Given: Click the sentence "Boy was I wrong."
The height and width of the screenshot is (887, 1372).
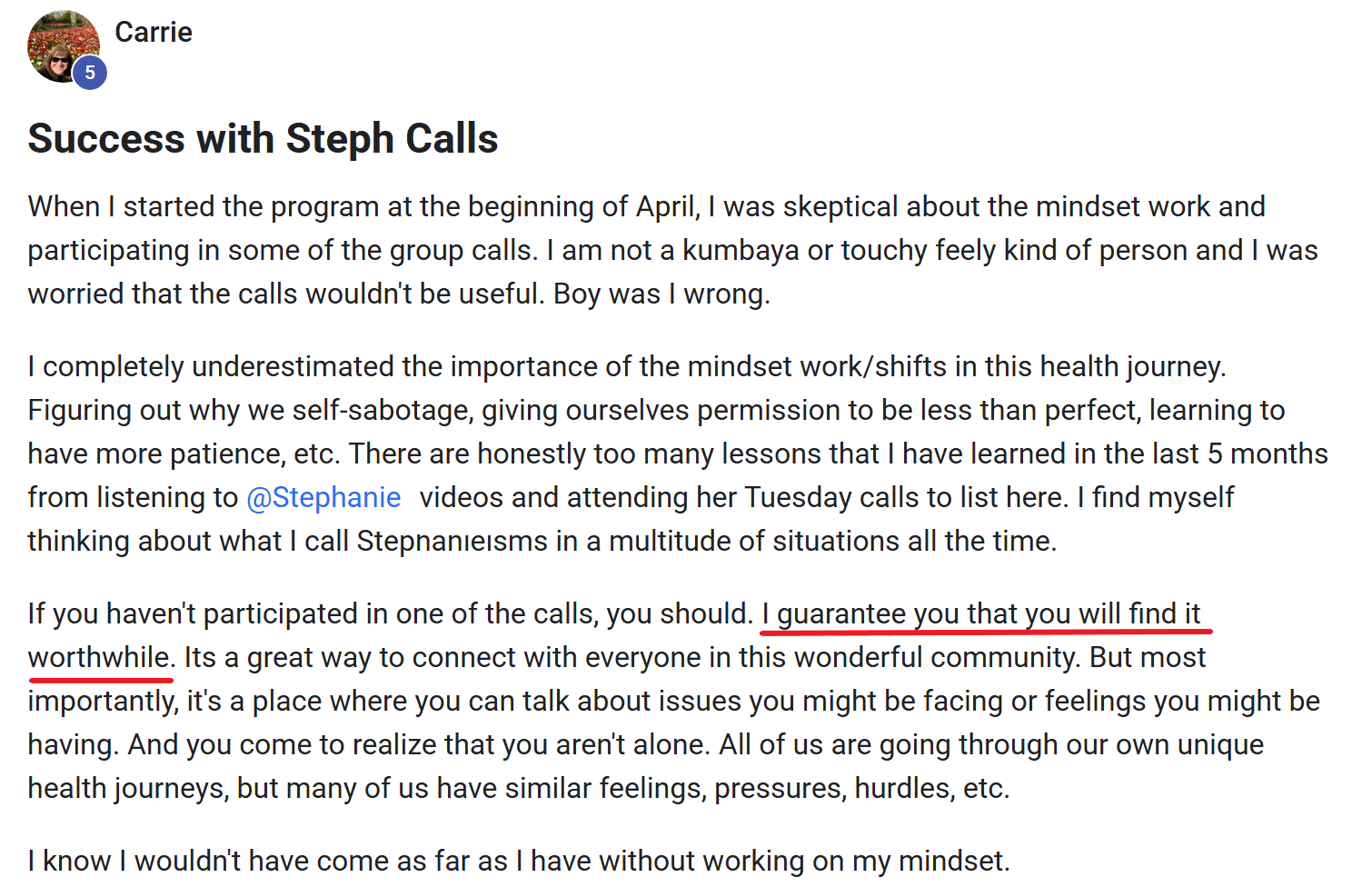Looking at the screenshot, I should click(x=661, y=294).
